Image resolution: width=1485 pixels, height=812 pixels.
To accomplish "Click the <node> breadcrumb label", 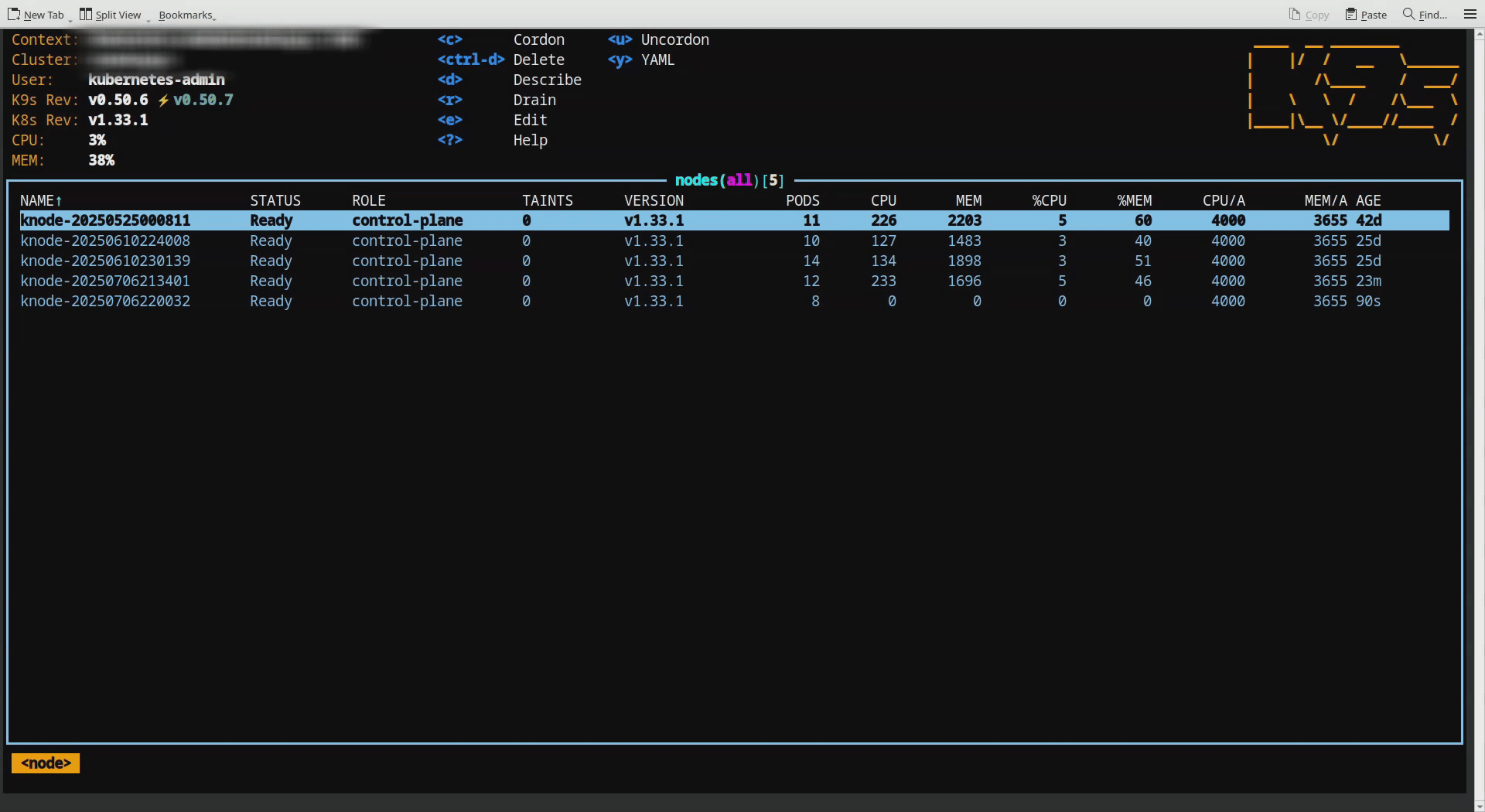I will pos(46,763).
